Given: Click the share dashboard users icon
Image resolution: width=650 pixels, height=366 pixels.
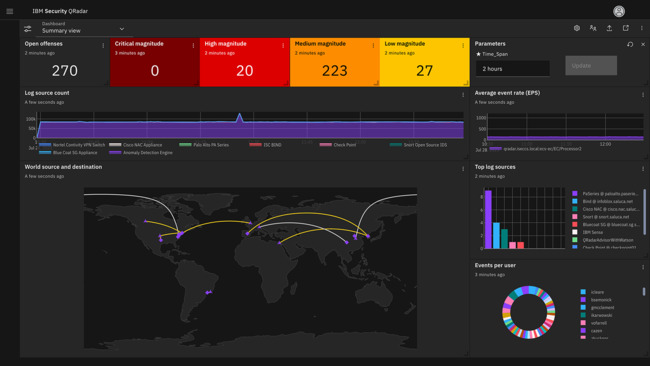Looking at the screenshot, I should 593,28.
